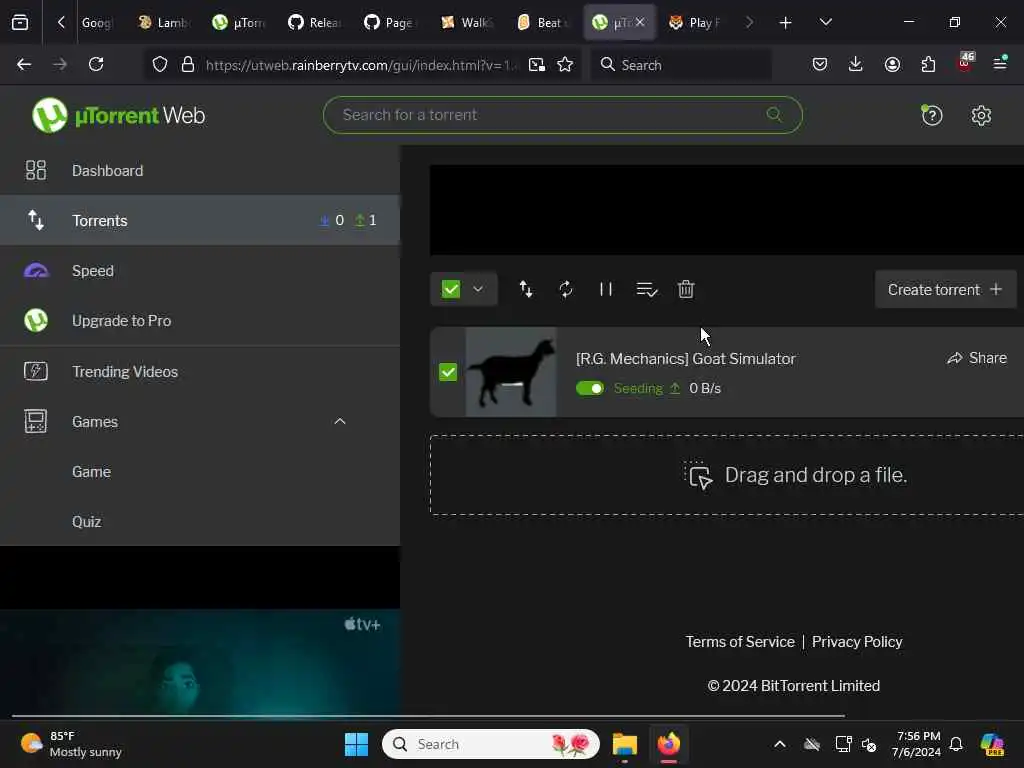The height and width of the screenshot is (768, 1024).
Task: Open new browser tab with plus
Action: coord(786,23)
